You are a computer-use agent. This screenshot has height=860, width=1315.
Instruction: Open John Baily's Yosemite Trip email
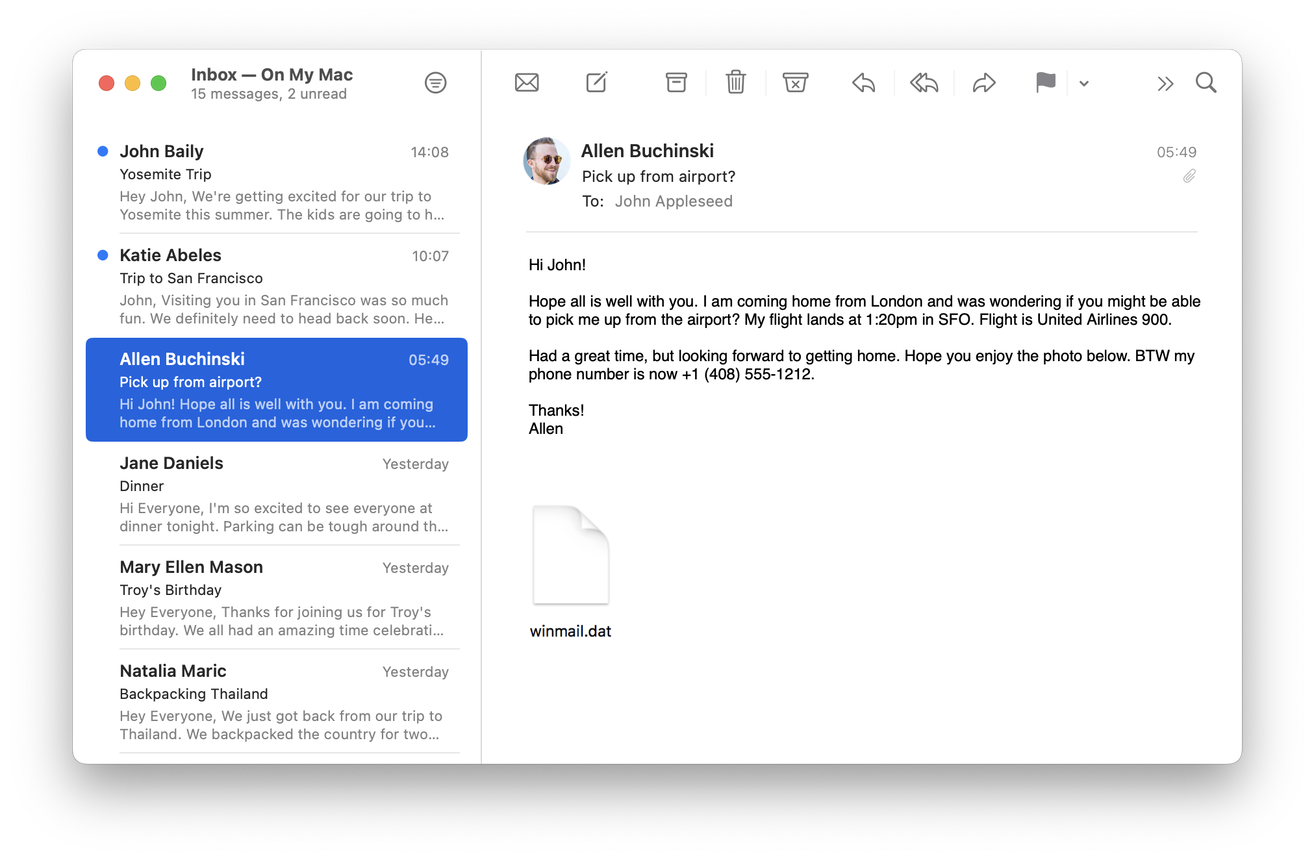point(277,182)
